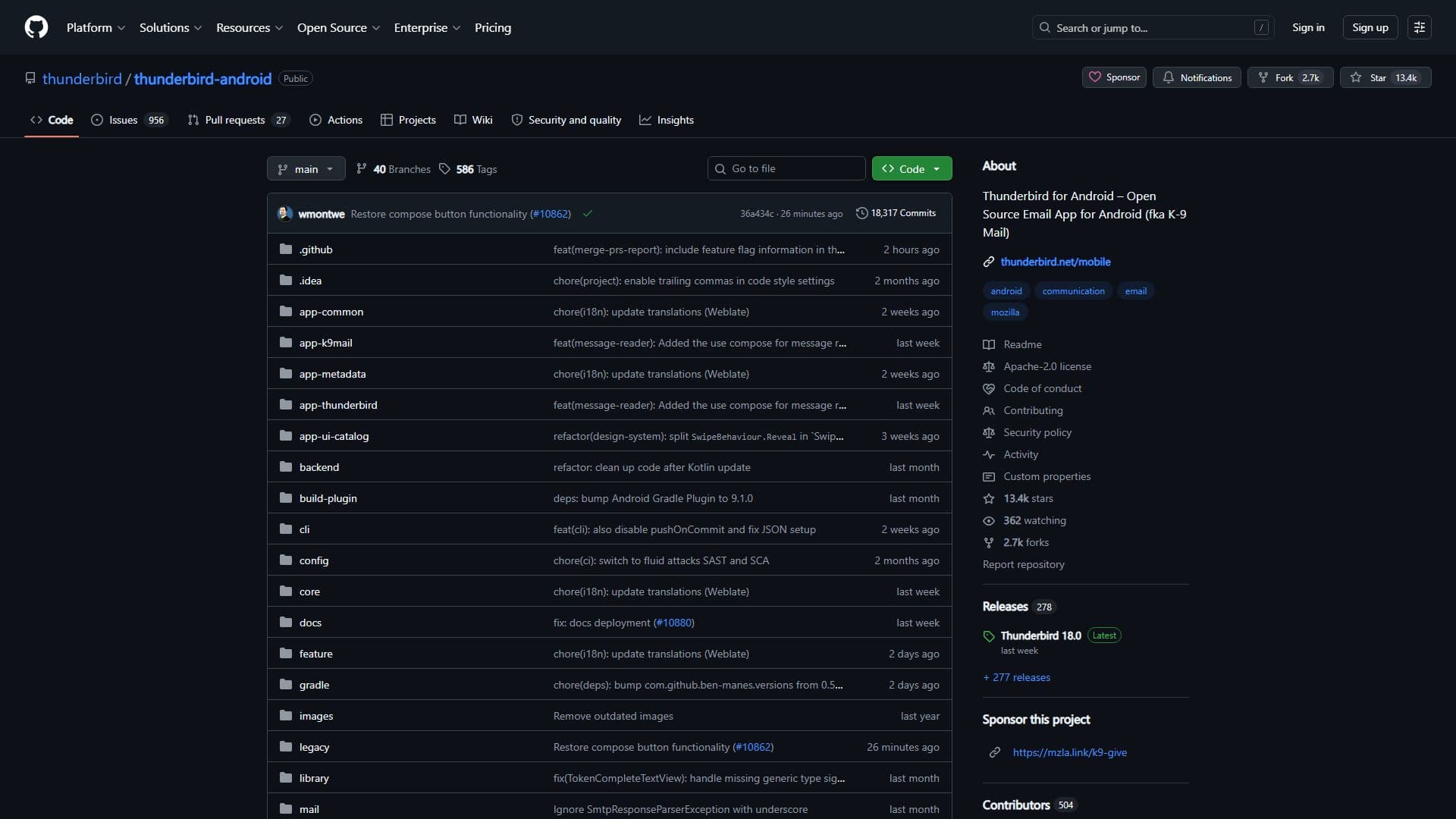Click the book icon beside Readme
1456x819 pixels.
[989, 344]
